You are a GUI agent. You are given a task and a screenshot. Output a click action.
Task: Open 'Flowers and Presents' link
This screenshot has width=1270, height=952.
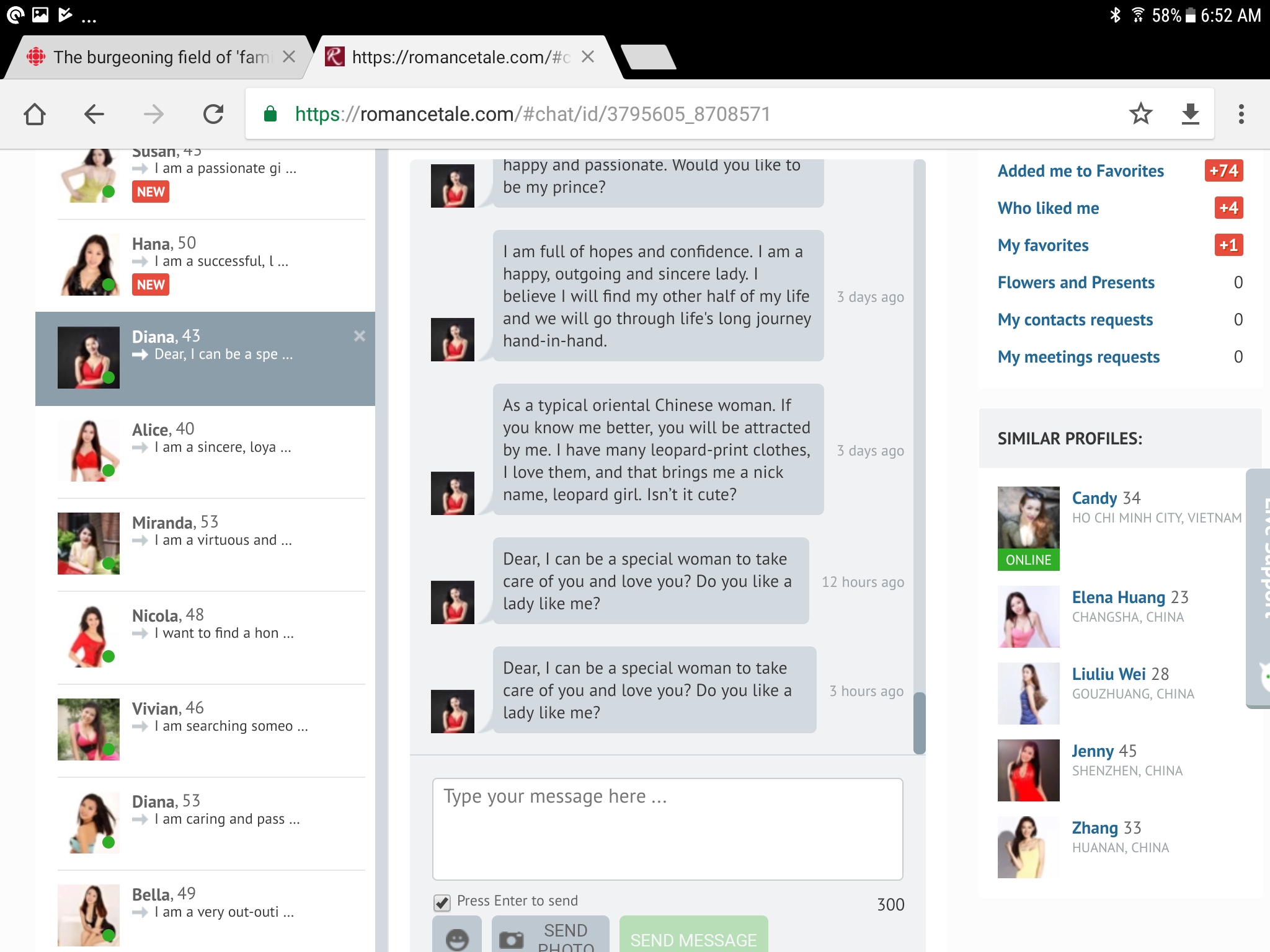(x=1076, y=283)
